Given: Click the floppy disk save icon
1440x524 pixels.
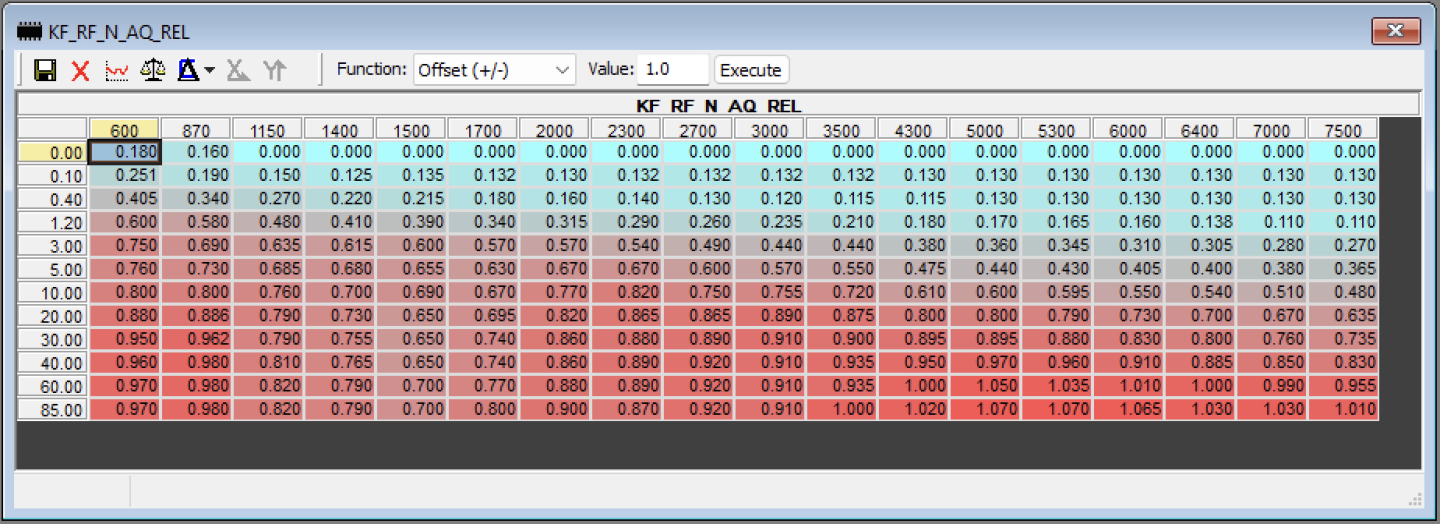Looking at the screenshot, I should click(x=44, y=70).
